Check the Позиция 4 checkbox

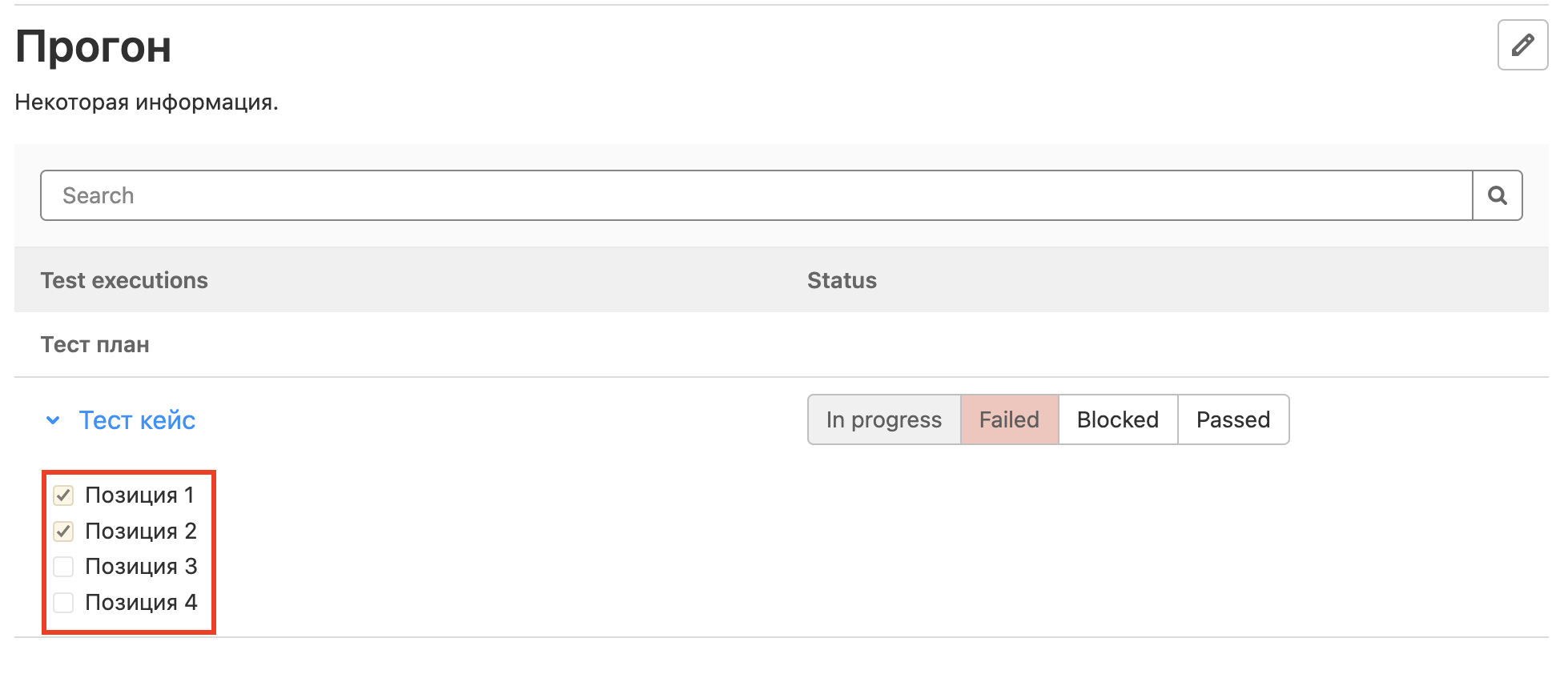coord(63,602)
